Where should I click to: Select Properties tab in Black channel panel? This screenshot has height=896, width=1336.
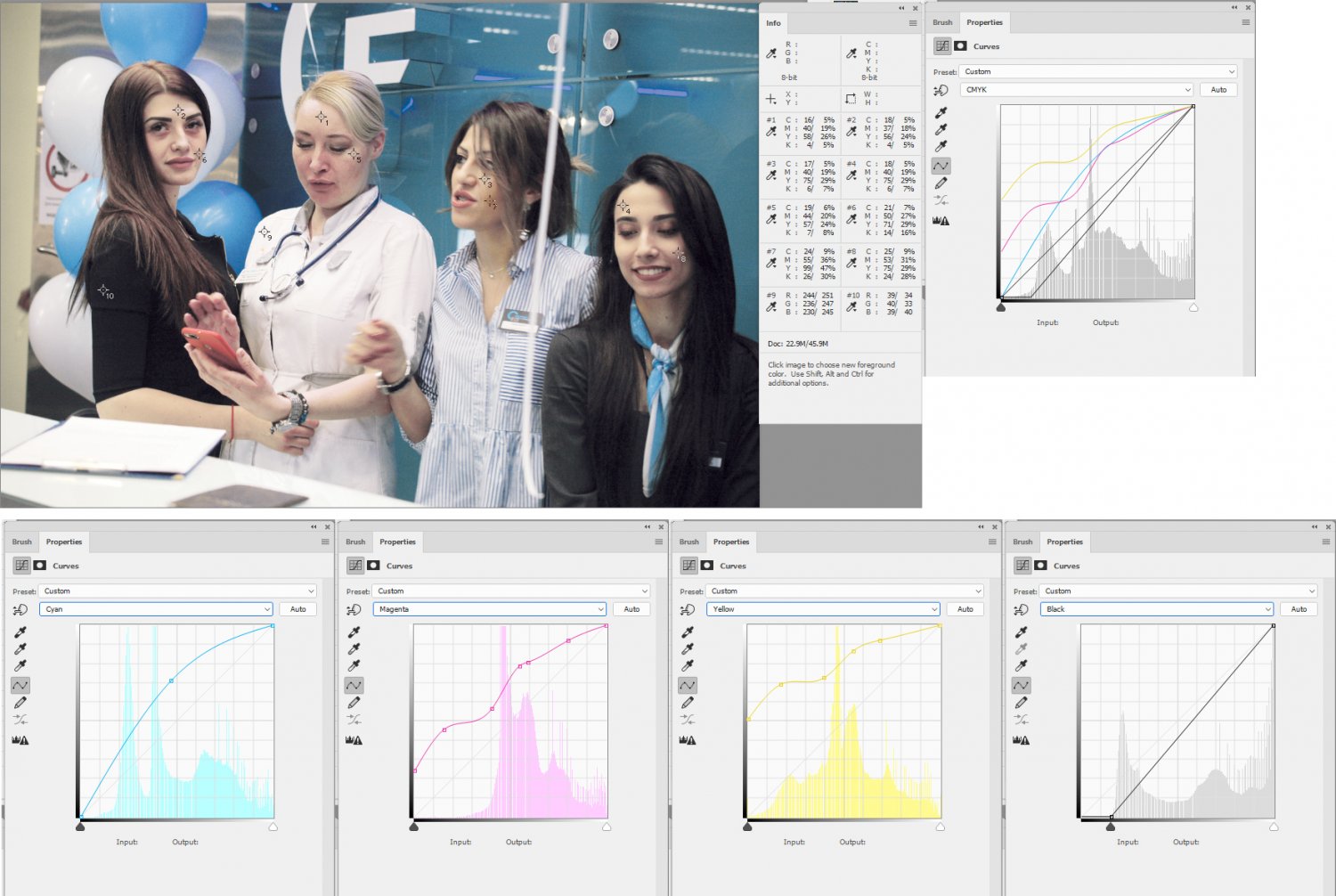click(x=1064, y=542)
